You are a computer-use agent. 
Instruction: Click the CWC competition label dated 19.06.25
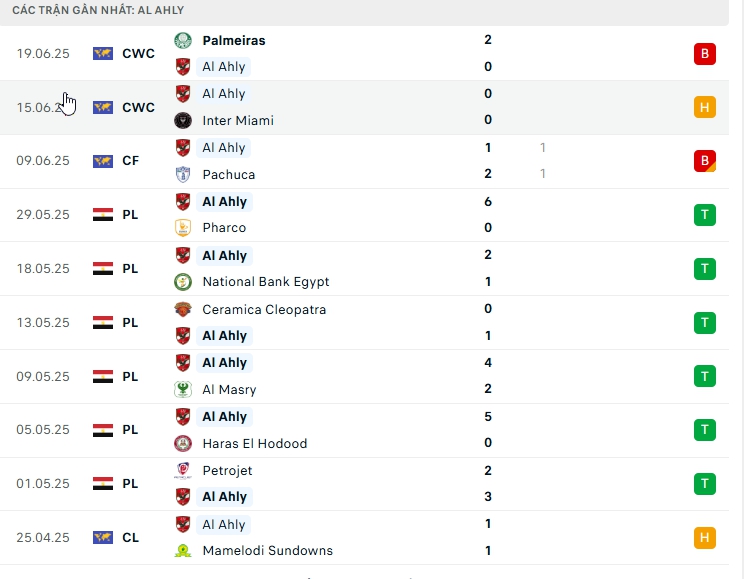[x=138, y=54]
